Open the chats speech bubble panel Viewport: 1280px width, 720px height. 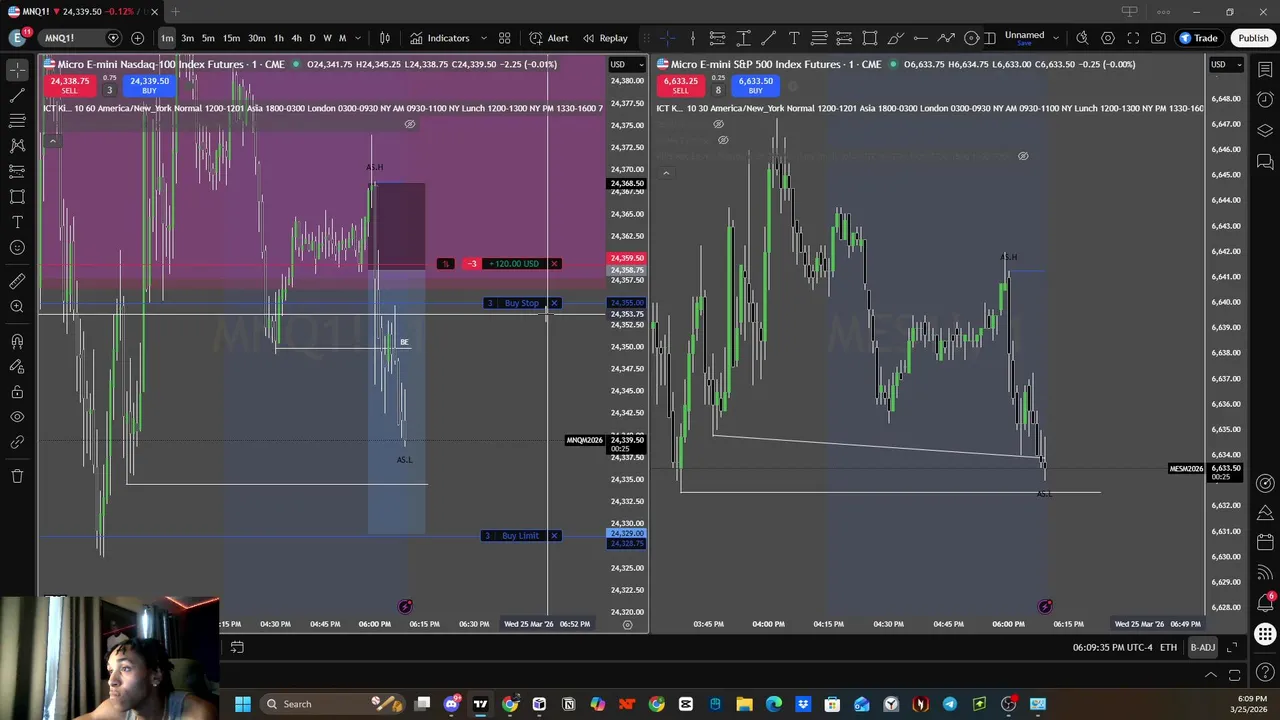(x=1265, y=162)
